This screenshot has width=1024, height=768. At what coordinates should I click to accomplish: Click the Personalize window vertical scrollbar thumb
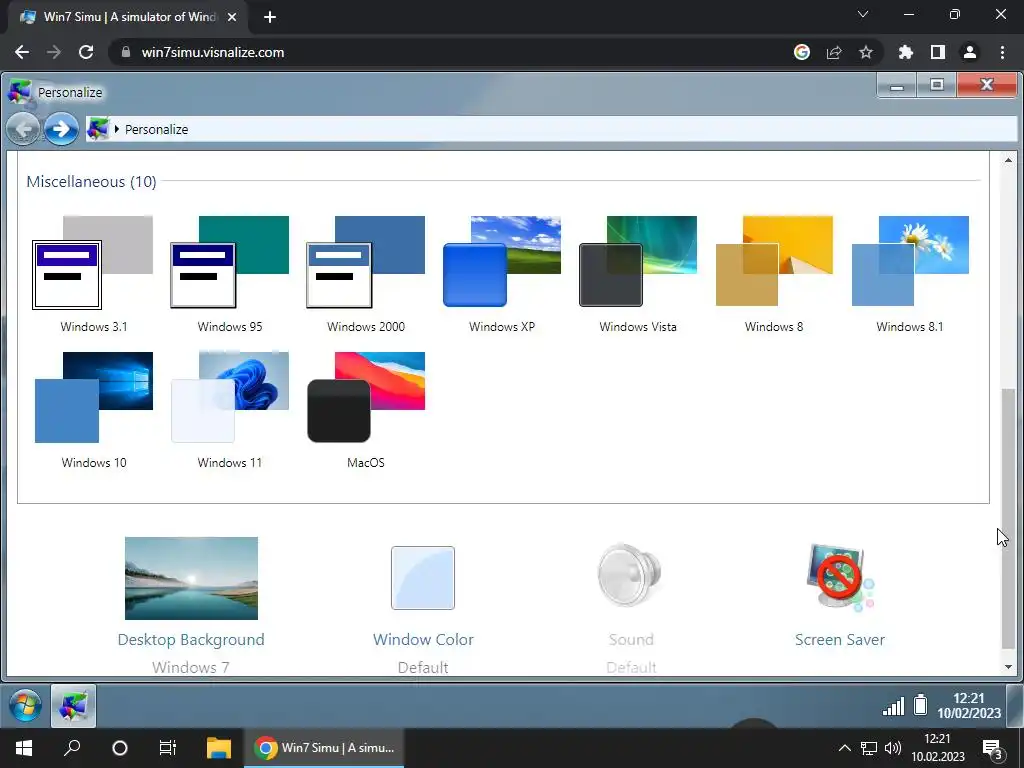point(1008,519)
